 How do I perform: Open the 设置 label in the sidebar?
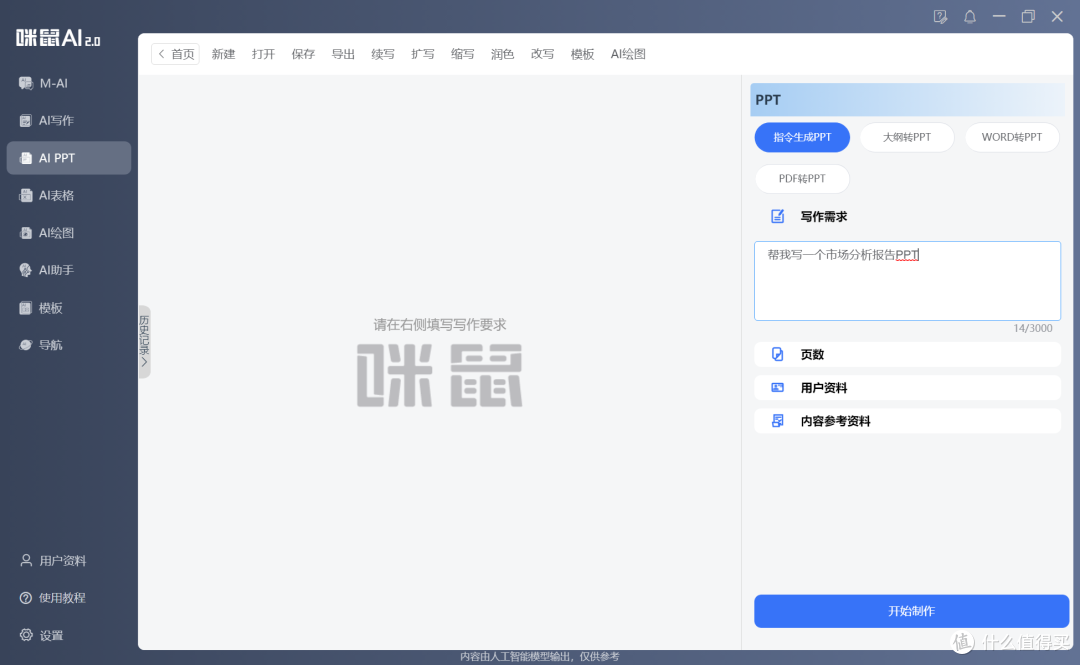coord(51,635)
